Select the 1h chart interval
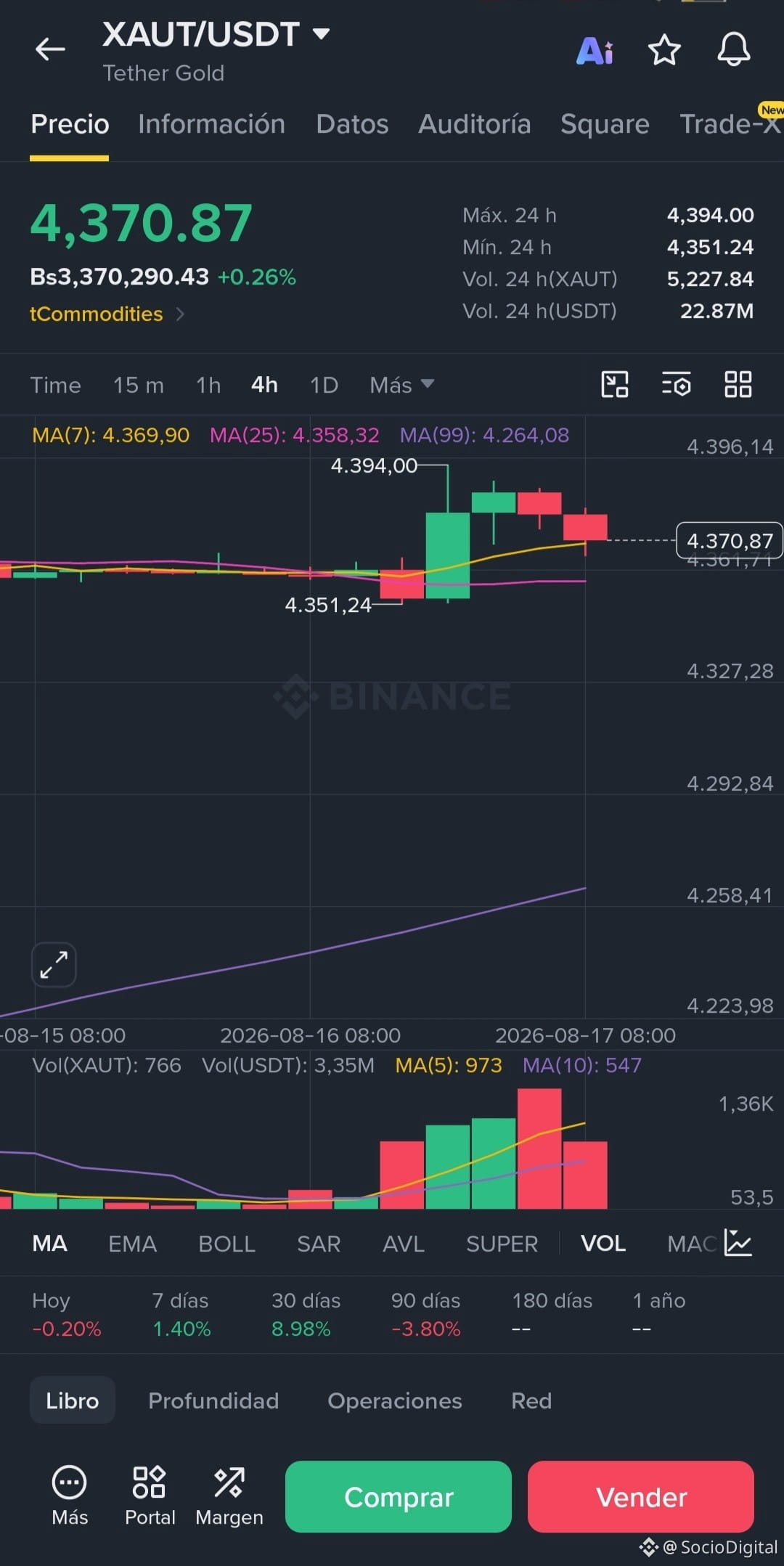The width and height of the screenshot is (784, 1566). [208, 385]
